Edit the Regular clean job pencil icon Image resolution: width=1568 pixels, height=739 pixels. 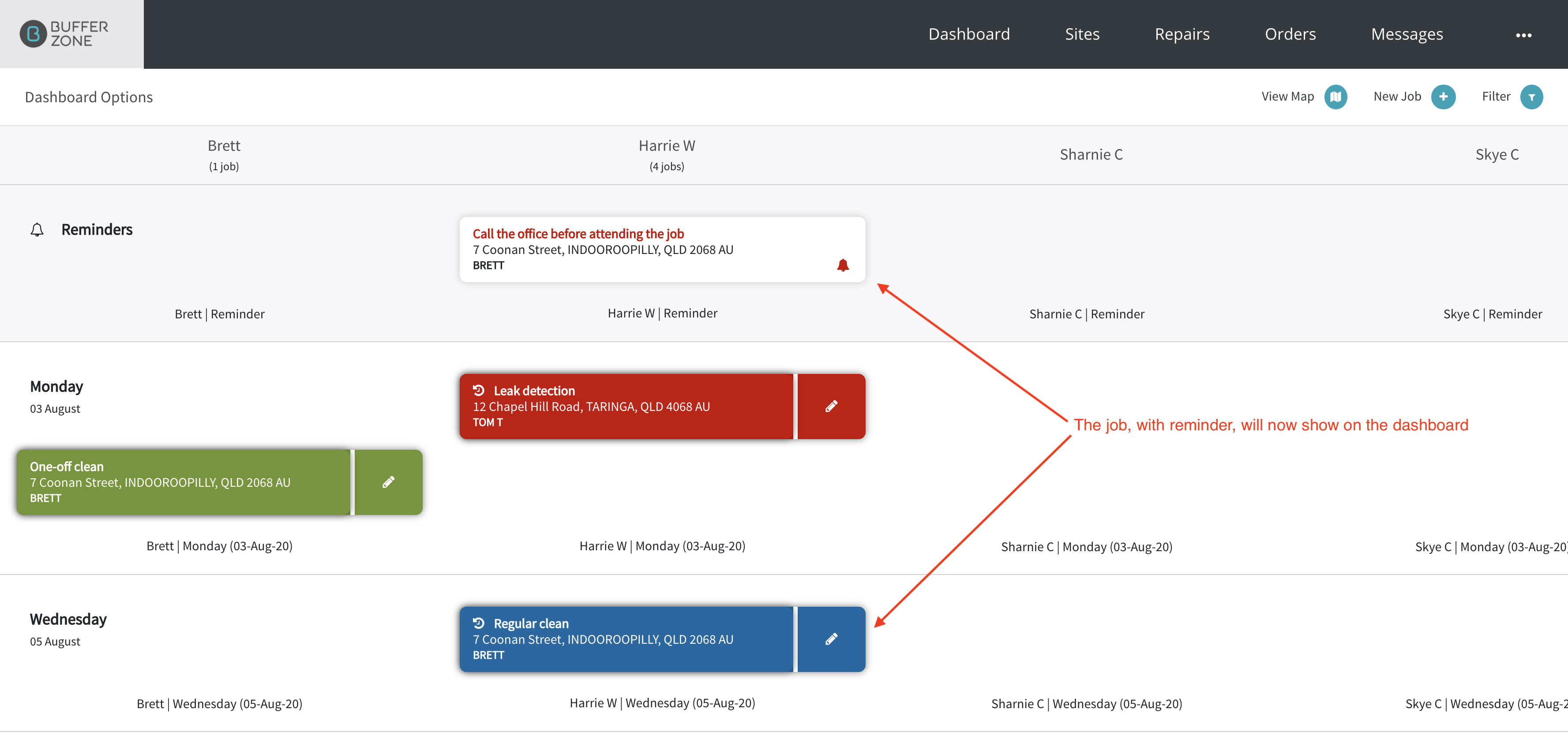[x=832, y=639]
